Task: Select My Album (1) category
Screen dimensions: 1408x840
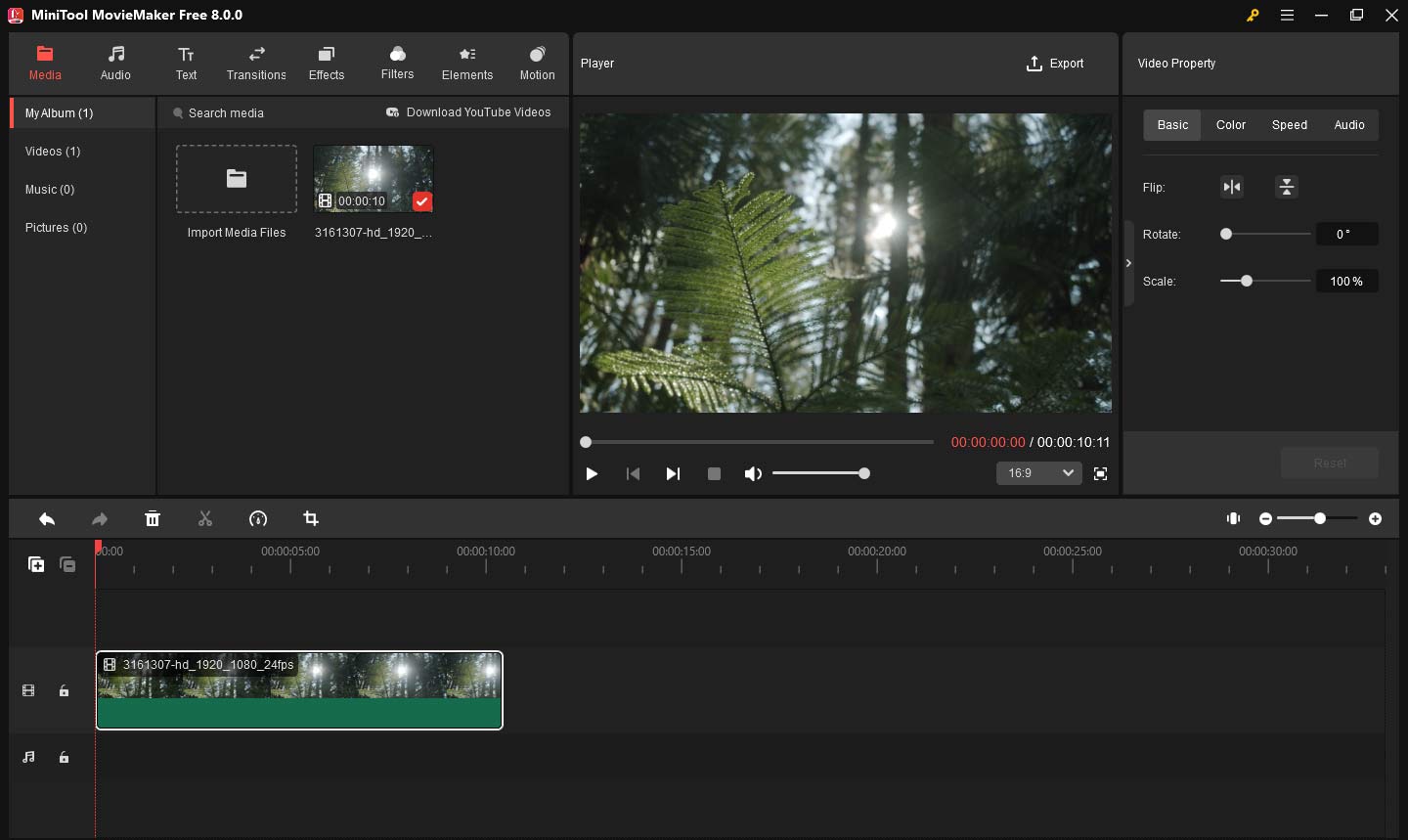Action: [x=83, y=113]
